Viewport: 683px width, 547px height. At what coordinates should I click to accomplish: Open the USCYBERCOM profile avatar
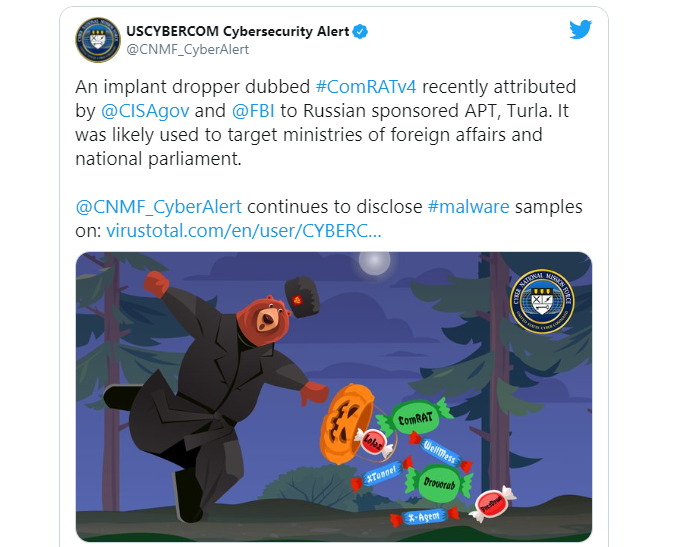click(x=98, y=40)
